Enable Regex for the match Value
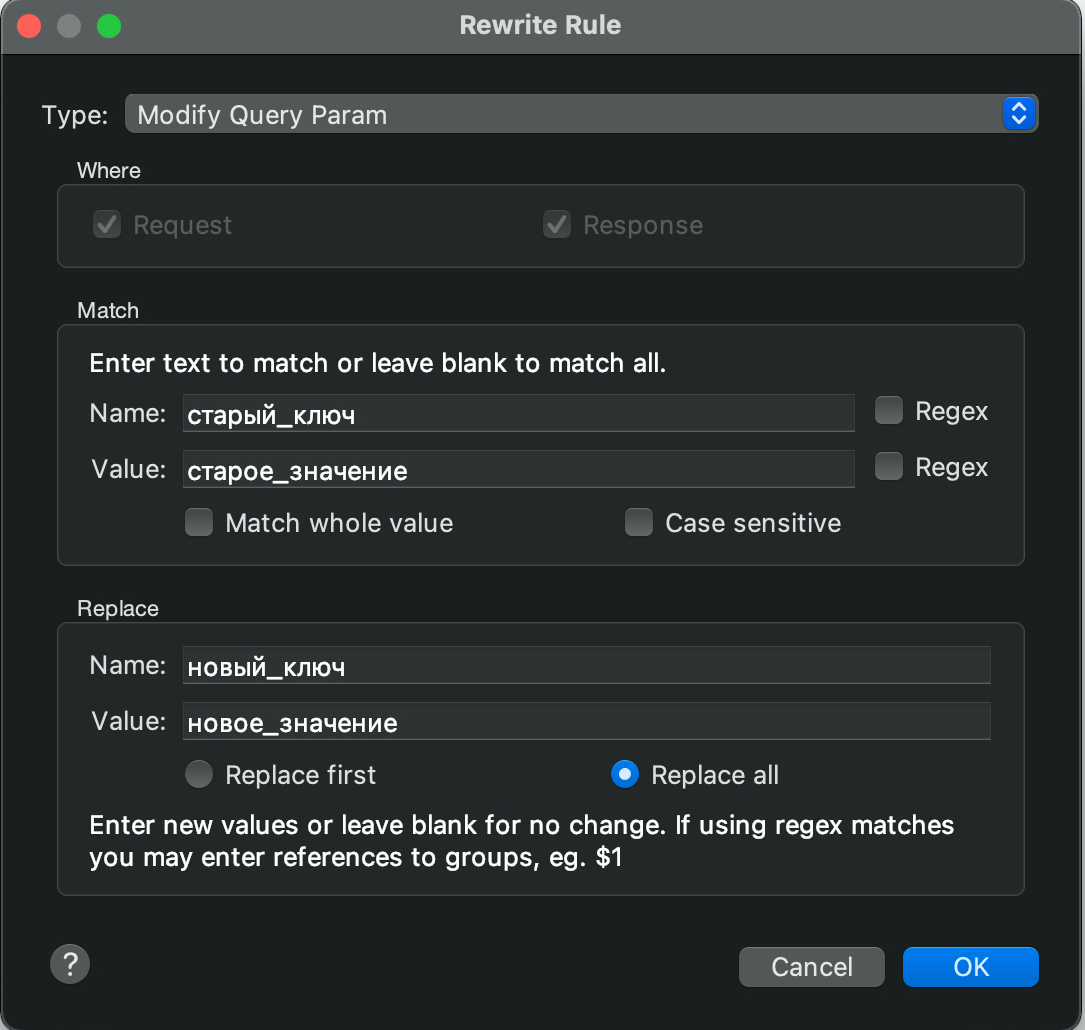Screen dimensions: 1085x1030 [889, 467]
